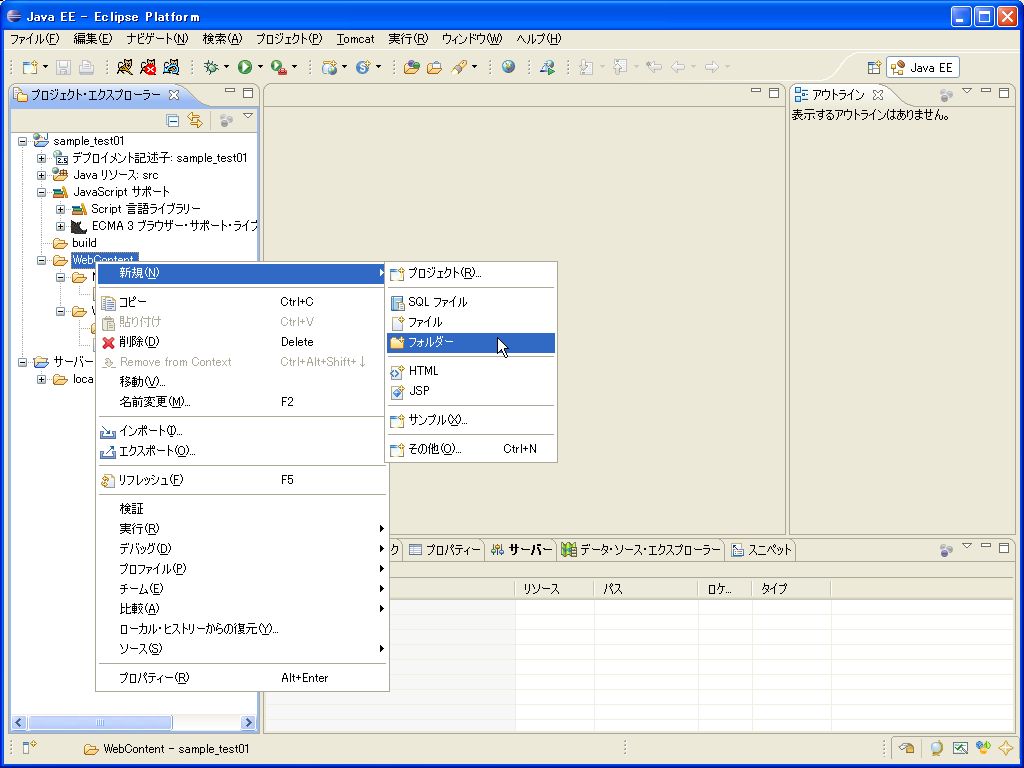Select リフレッシュ(F) in the context menu
1024x768 pixels.
tap(242, 480)
